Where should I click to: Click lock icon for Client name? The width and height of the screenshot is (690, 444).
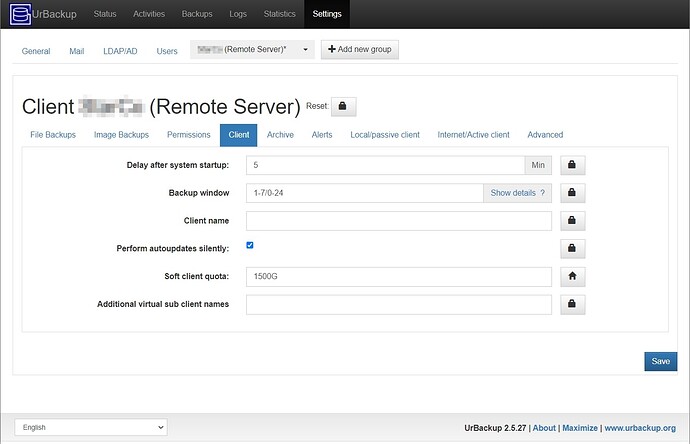tap(573, 220)
